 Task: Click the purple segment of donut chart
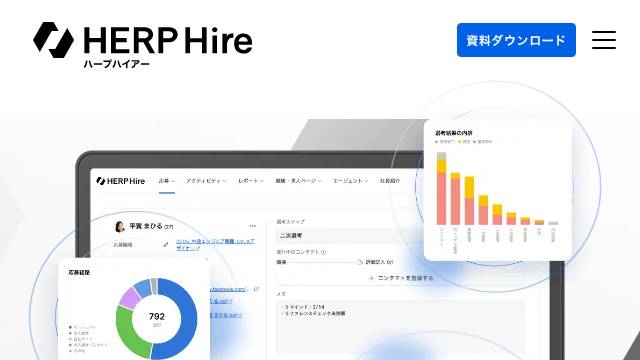coord(129,298)
